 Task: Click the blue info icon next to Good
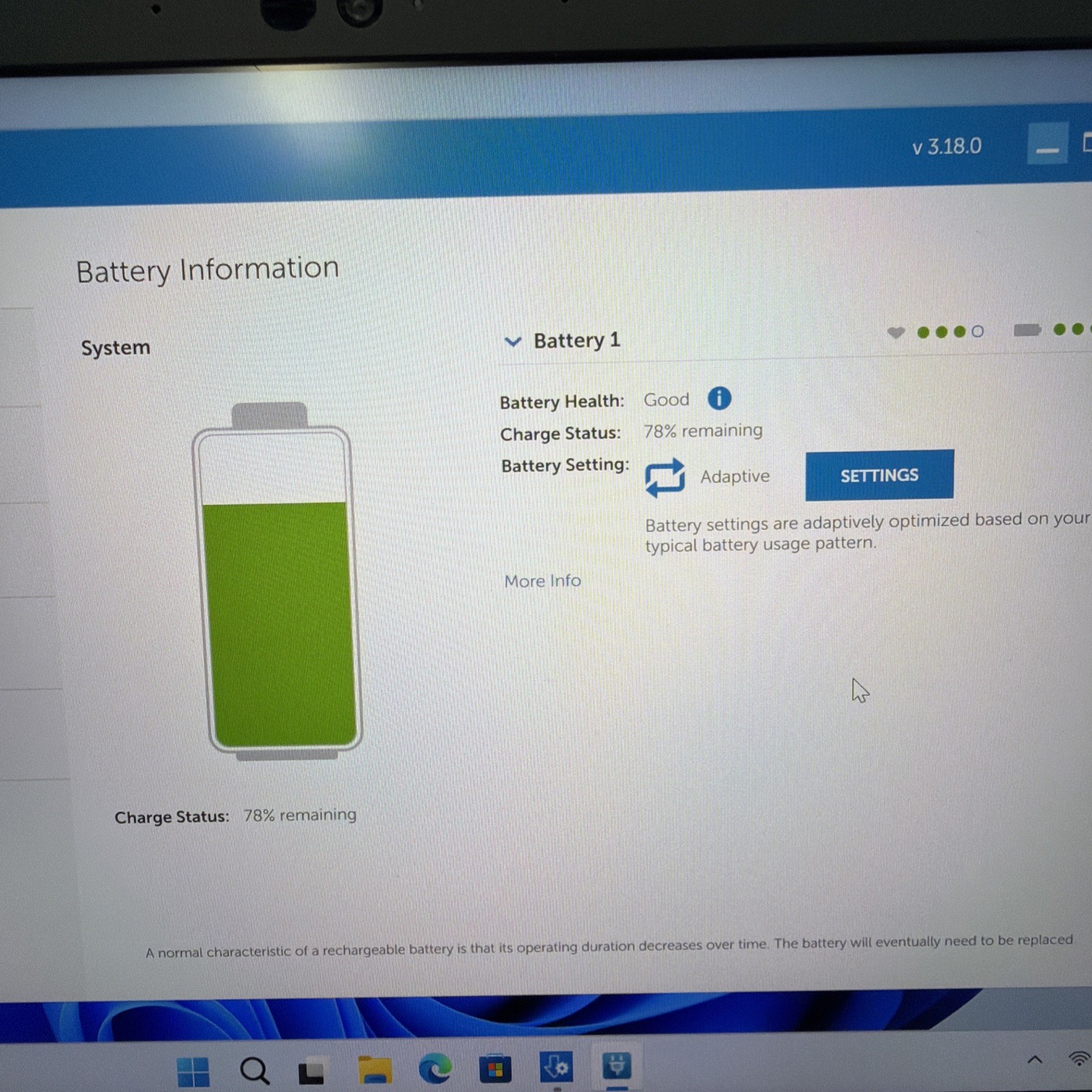coord(719,398)
